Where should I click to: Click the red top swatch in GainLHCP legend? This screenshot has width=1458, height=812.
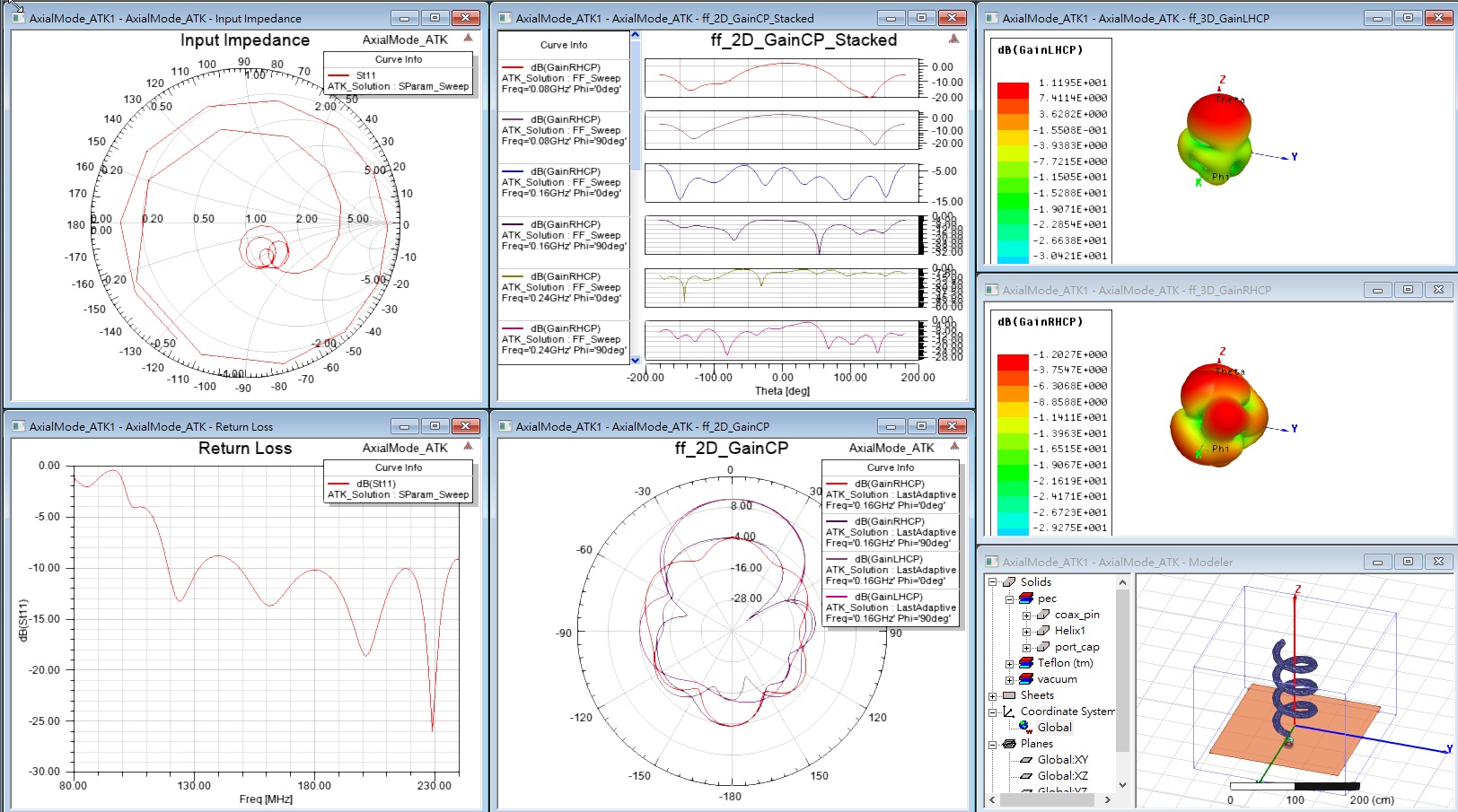(x=1013, y=90)
